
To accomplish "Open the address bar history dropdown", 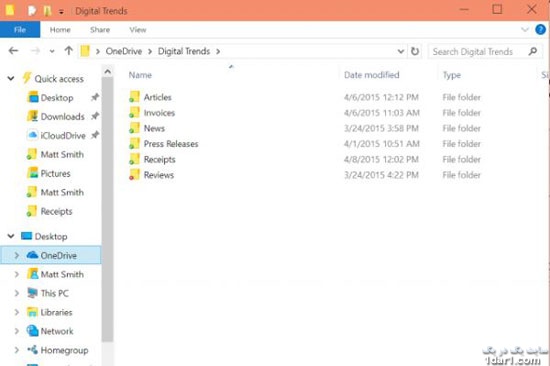I will pos(401,52).
